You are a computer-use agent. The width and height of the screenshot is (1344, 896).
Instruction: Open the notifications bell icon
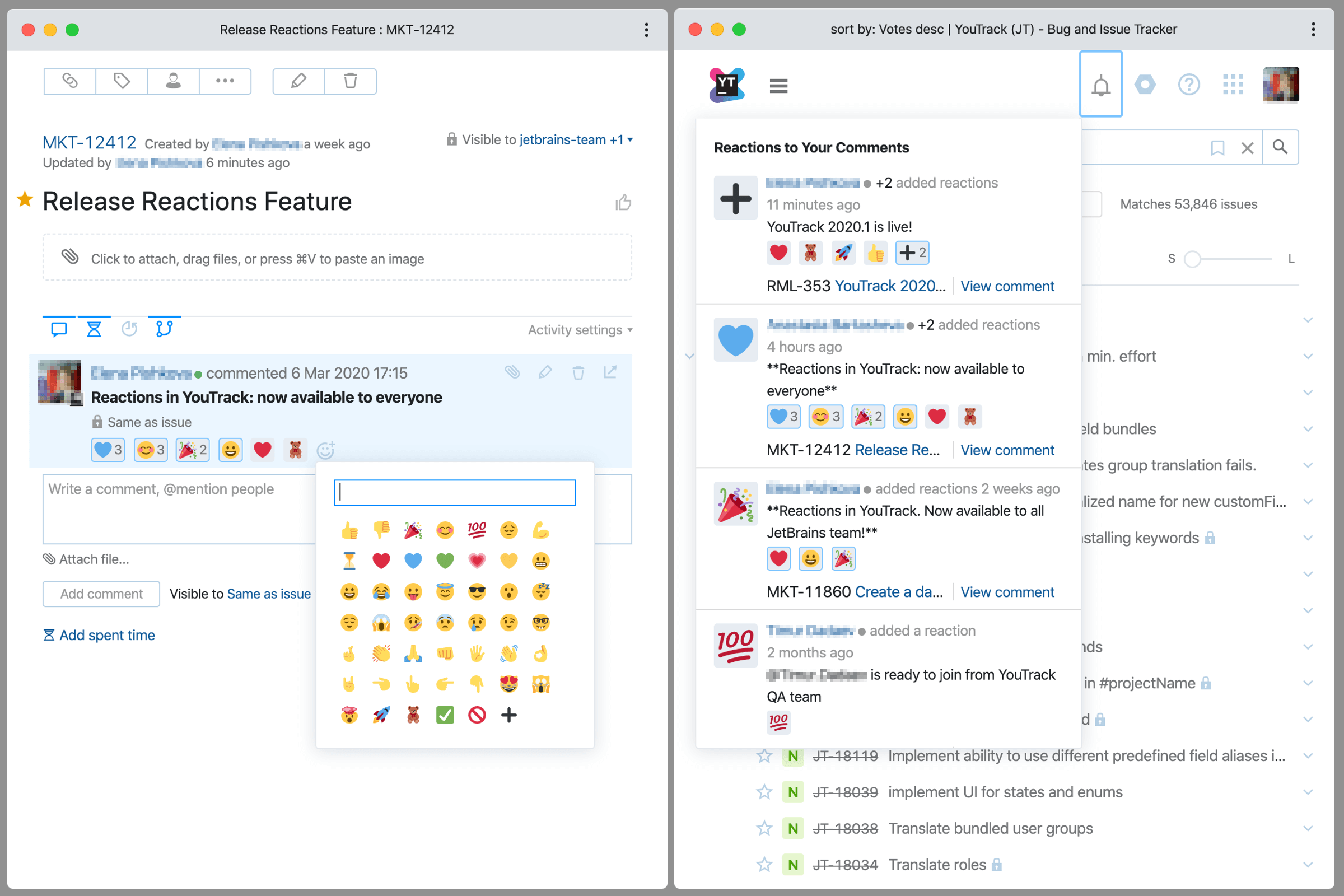1100,86
